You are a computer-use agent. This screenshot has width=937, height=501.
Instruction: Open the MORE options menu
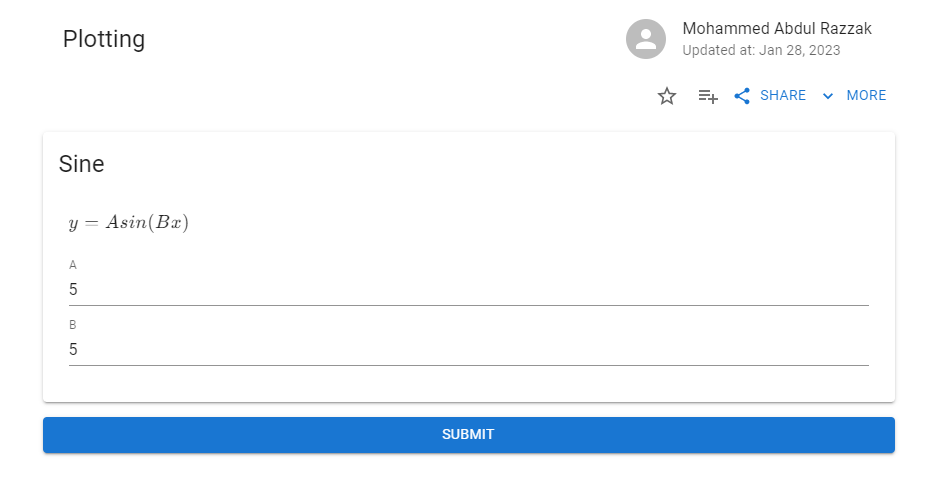866,96
